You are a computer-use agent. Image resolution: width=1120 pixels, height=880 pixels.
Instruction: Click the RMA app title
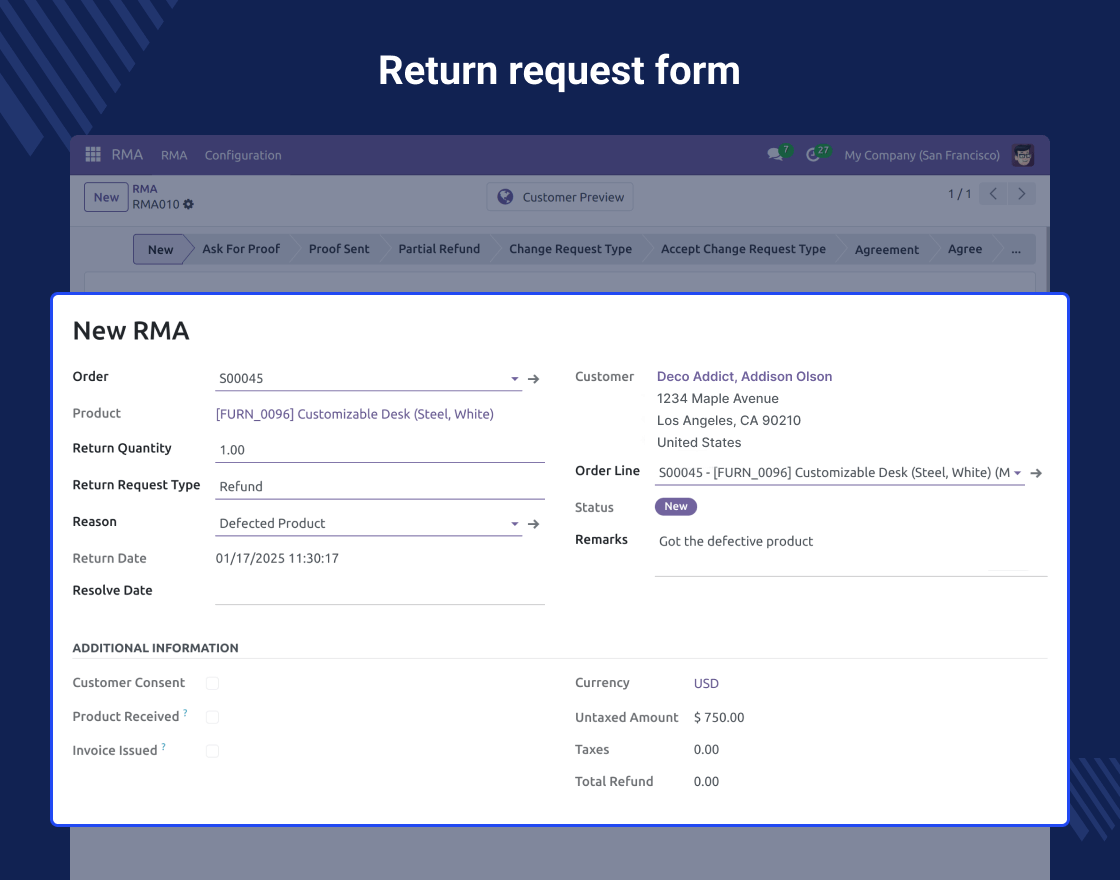(x=127, y=154)
